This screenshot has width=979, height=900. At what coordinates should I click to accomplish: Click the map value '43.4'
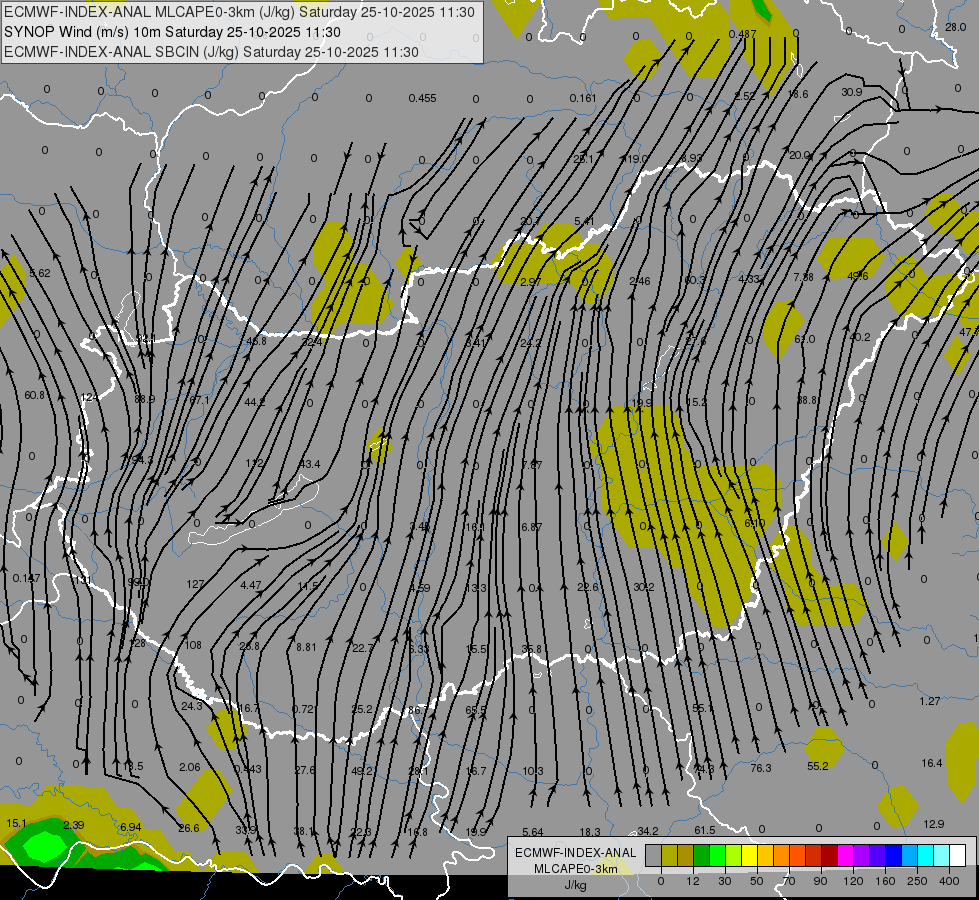pos(310,463)
